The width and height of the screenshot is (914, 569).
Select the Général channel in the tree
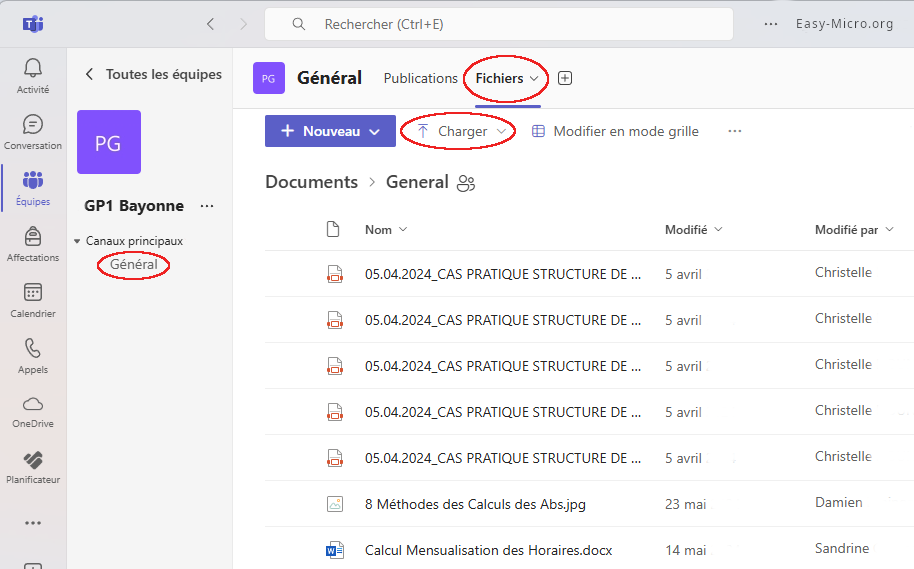[134, 265]
